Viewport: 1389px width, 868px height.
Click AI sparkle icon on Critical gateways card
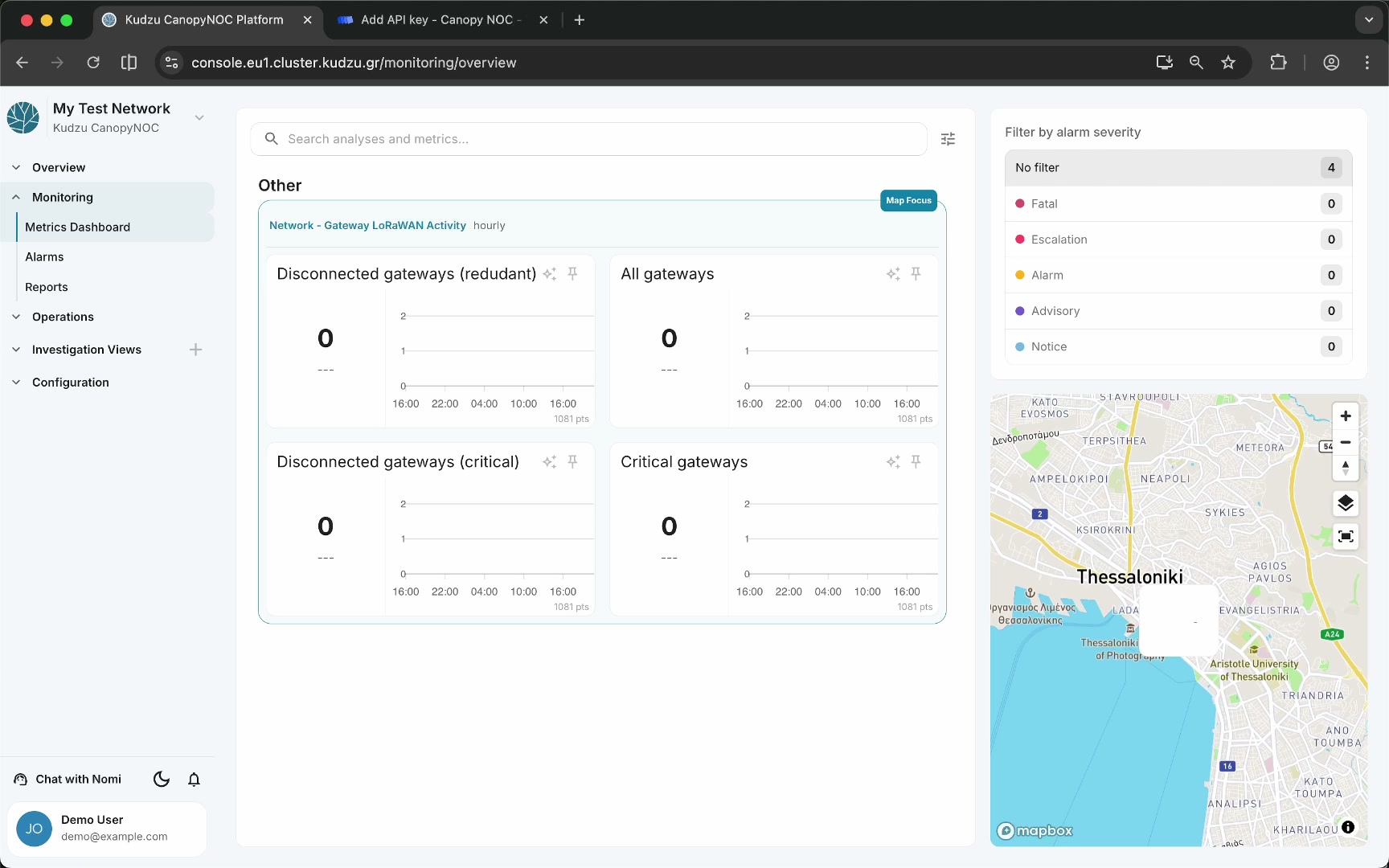(x=893, y=462)
